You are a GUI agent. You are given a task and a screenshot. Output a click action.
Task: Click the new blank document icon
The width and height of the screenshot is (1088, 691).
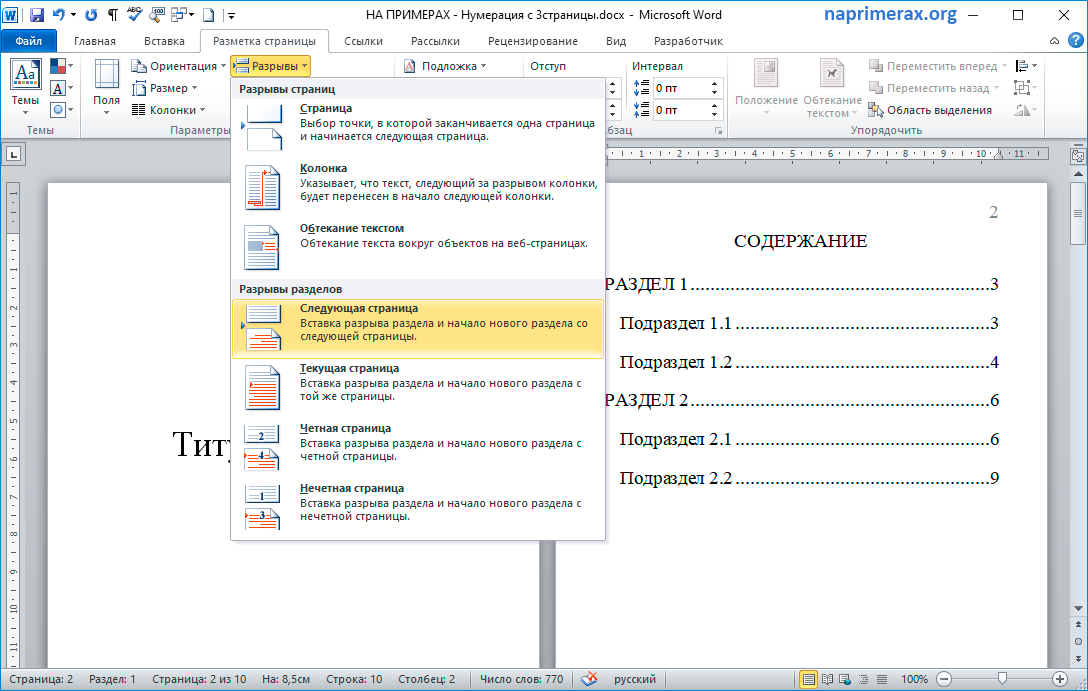point(208,15)
